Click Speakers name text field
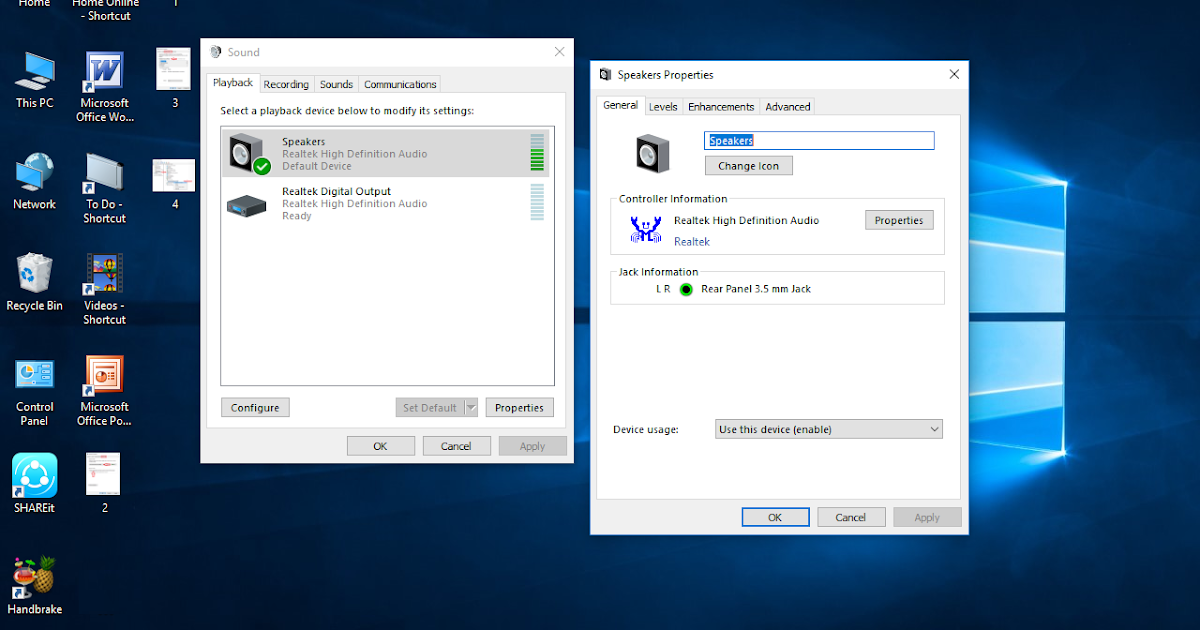 pyautogui.click(x=819, y=141)
